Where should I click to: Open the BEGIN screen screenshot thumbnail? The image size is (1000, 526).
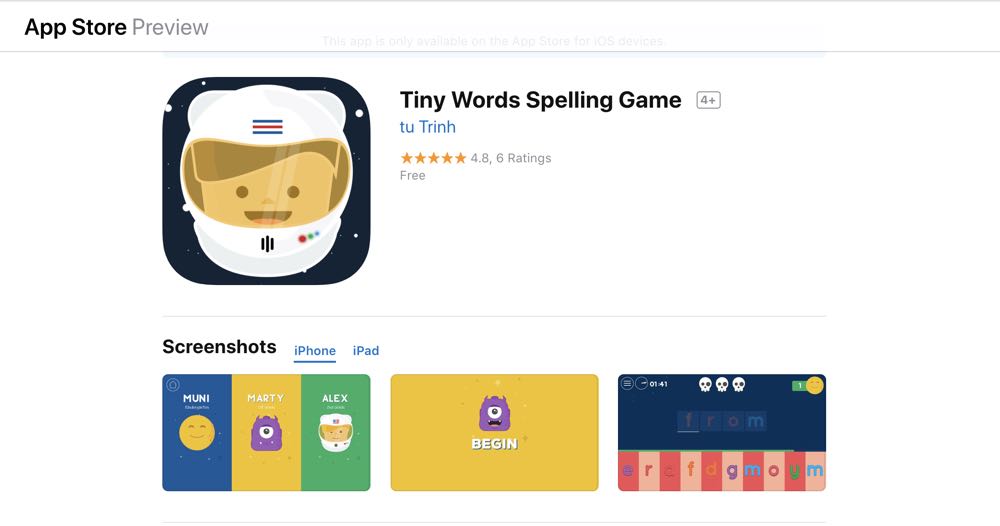[494, 432]
